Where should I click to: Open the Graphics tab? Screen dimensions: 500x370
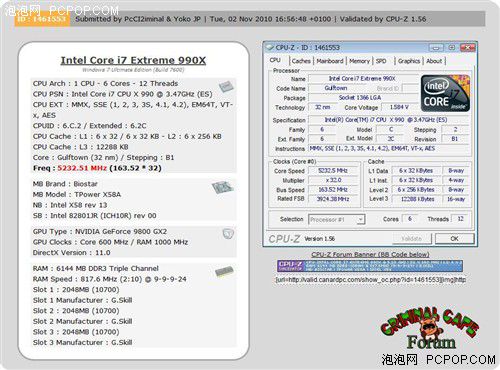click(x=409, y=61)
